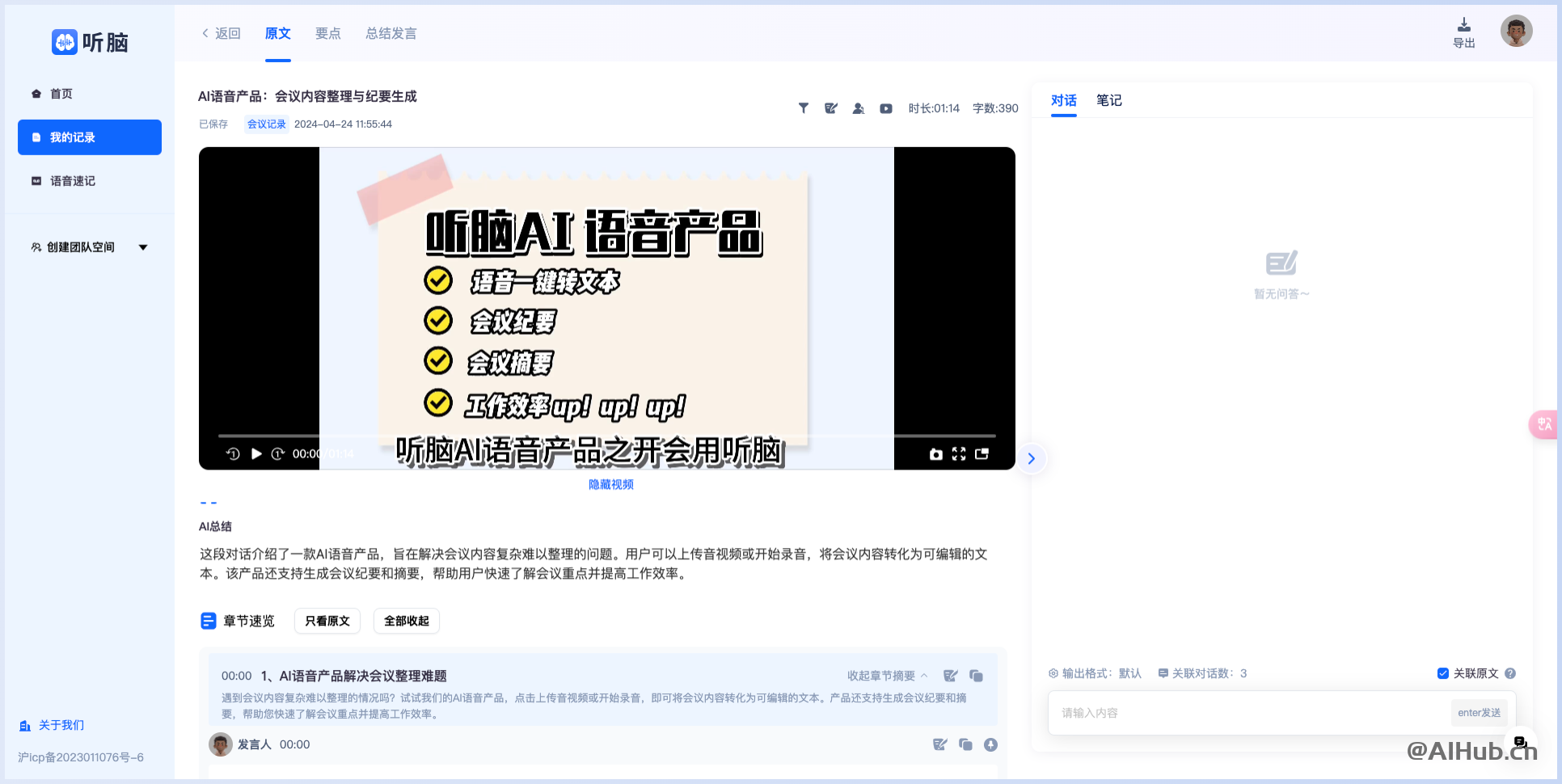Switch to the 原文 tab
1562x784 pixels.
click(x=277, y=33)
